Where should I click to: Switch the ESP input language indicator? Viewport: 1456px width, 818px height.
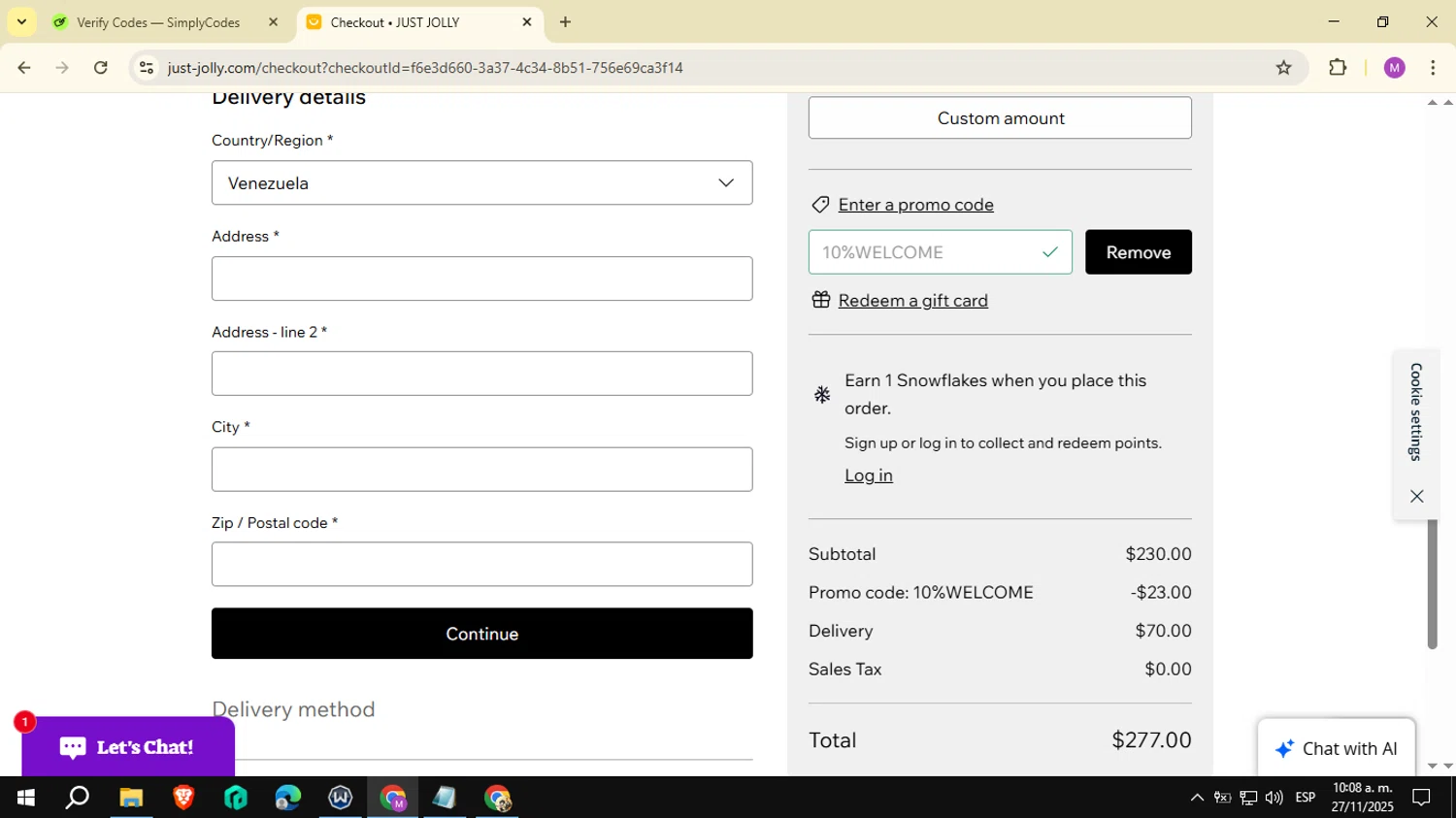[1306, 798]
